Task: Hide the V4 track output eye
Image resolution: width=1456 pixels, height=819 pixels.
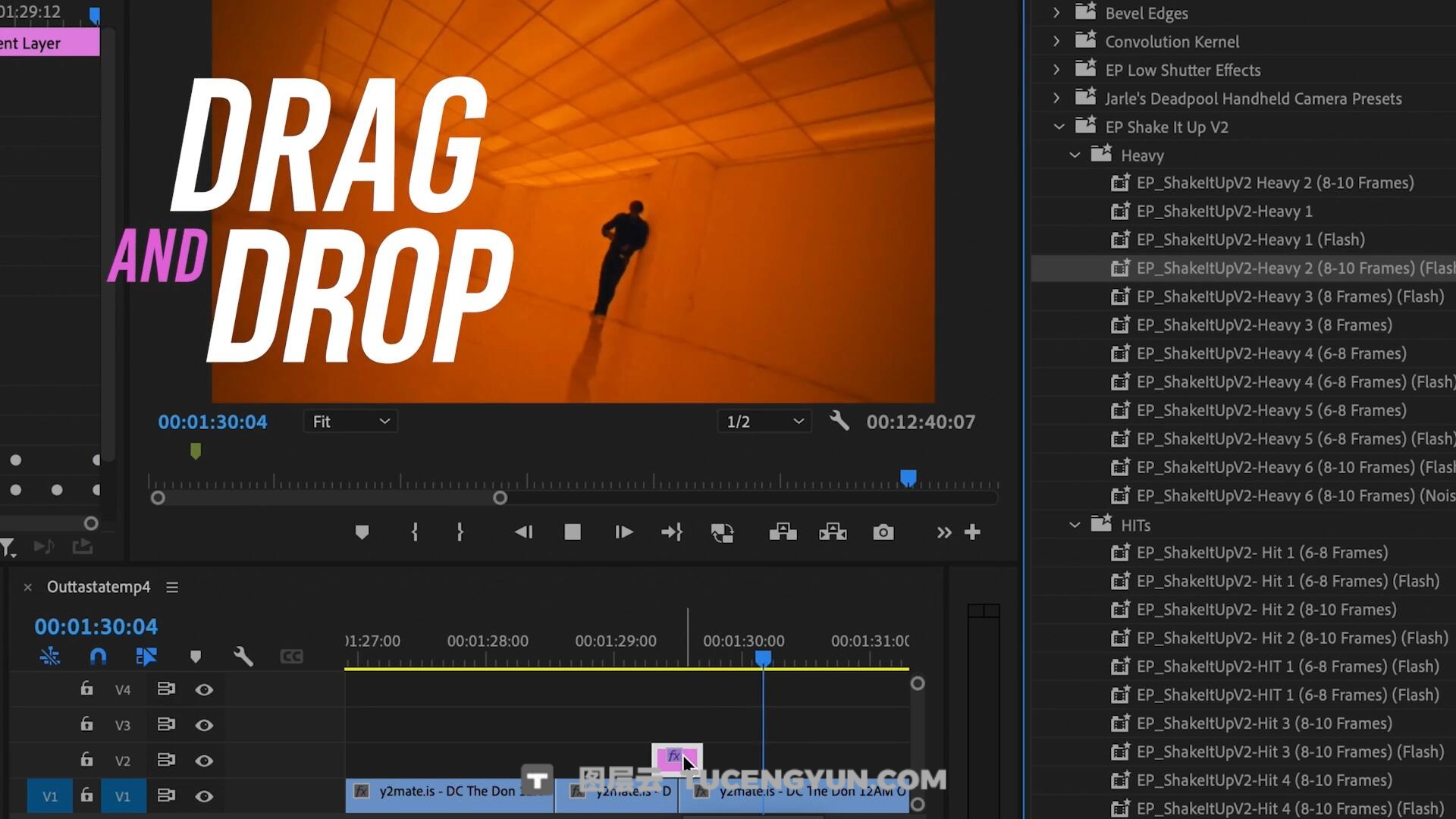Action: 203,689
